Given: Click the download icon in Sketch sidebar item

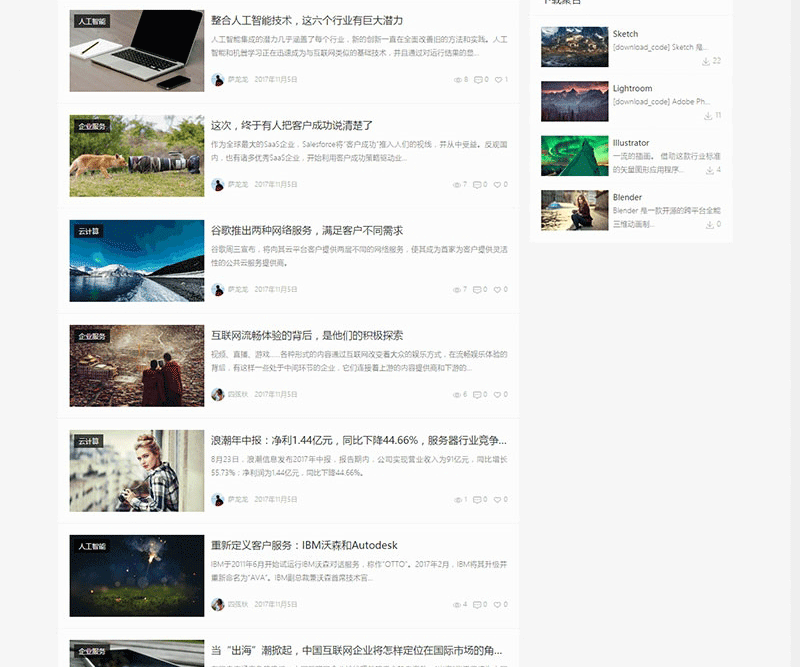Looking at the screenshot, I should 706,61.
